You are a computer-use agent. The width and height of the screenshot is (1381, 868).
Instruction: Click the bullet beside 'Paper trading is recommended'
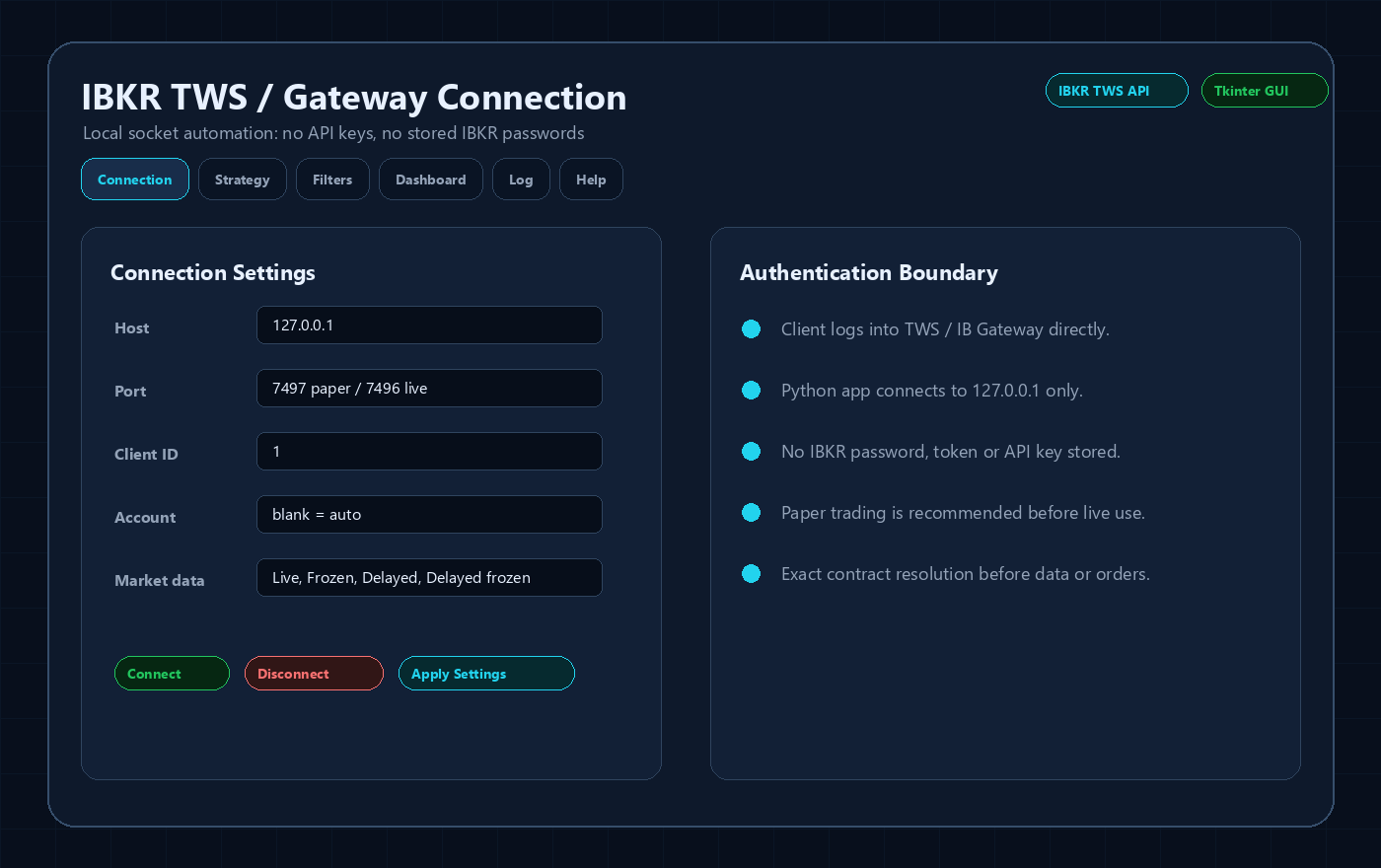(x=752, y=513)
